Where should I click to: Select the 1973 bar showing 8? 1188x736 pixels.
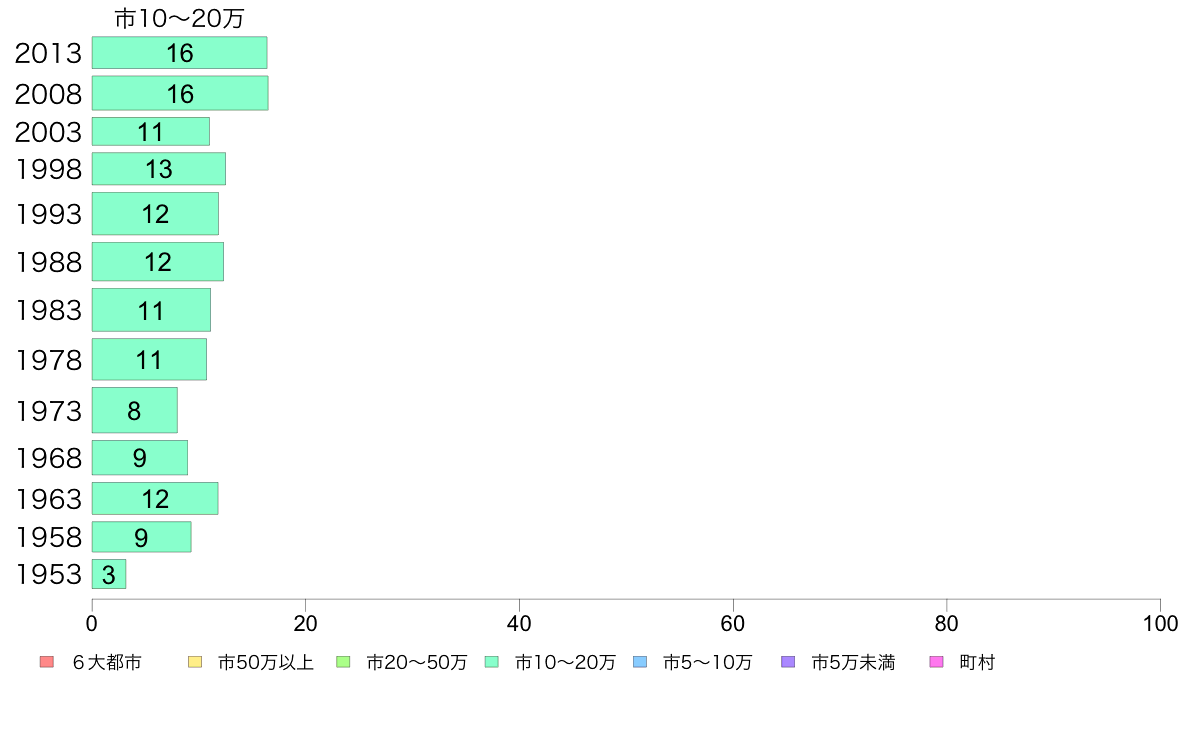(x=135, y=410)
